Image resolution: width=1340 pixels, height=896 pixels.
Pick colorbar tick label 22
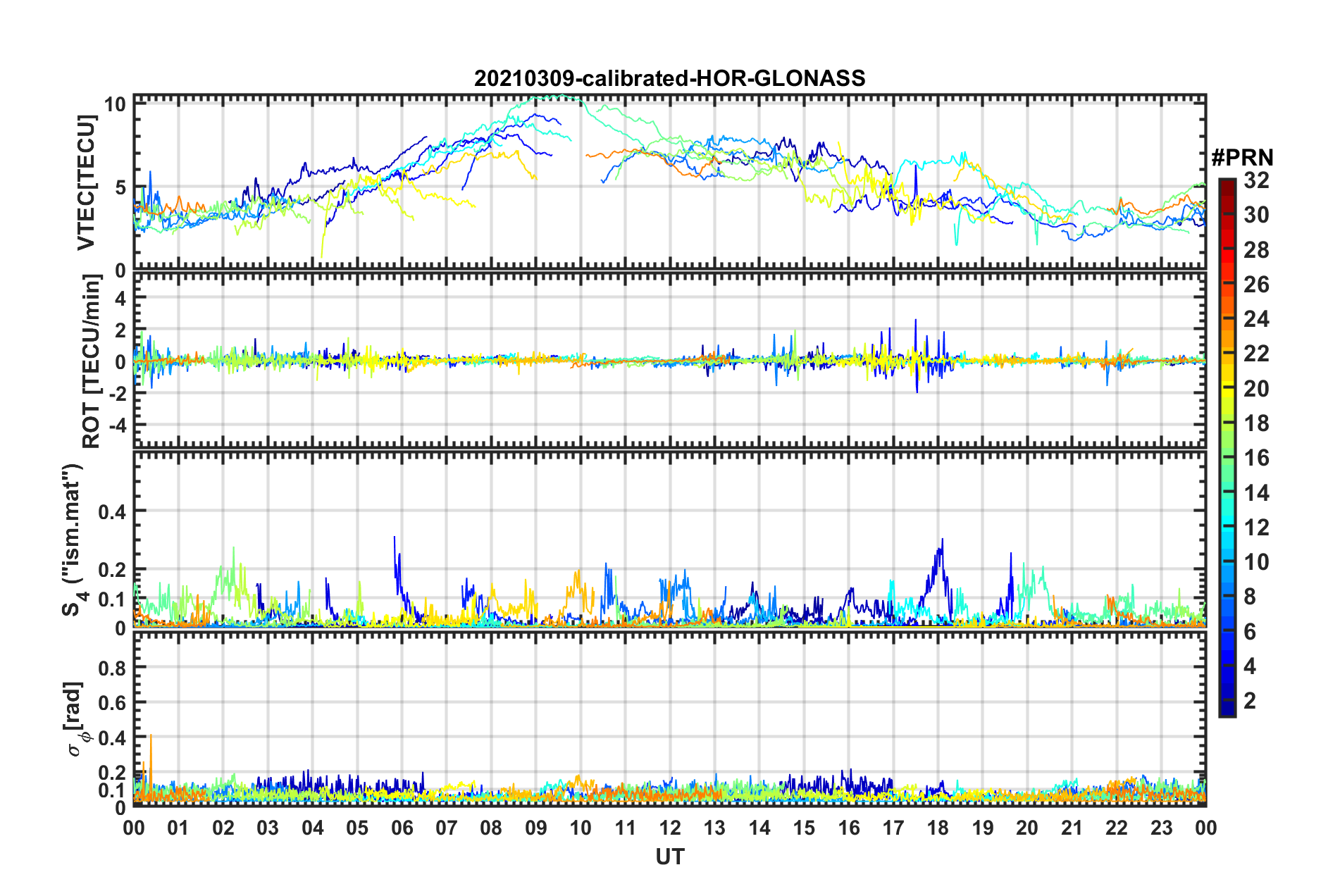(1256, 354)
